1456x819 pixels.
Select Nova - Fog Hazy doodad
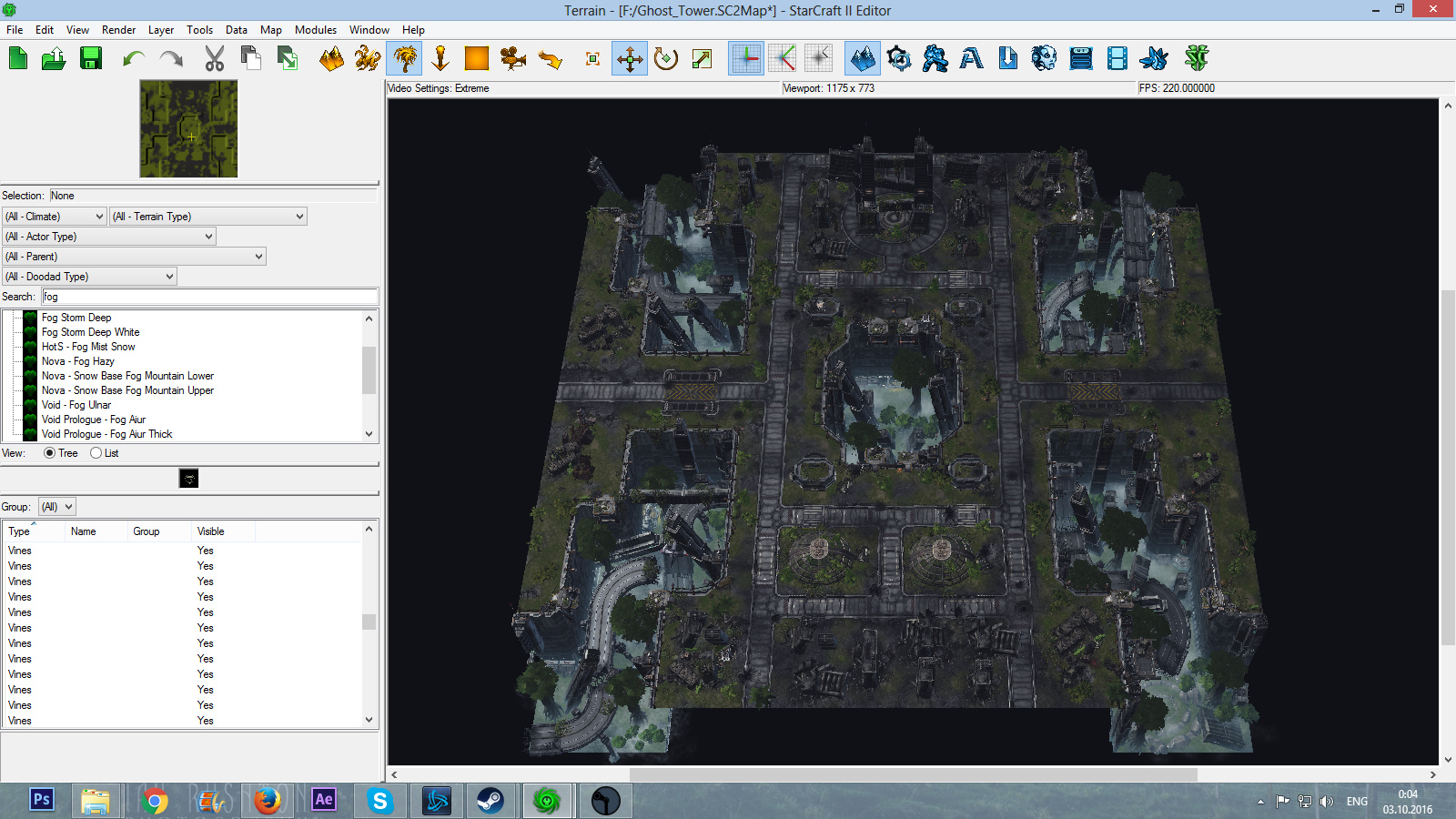coord(77,361)
